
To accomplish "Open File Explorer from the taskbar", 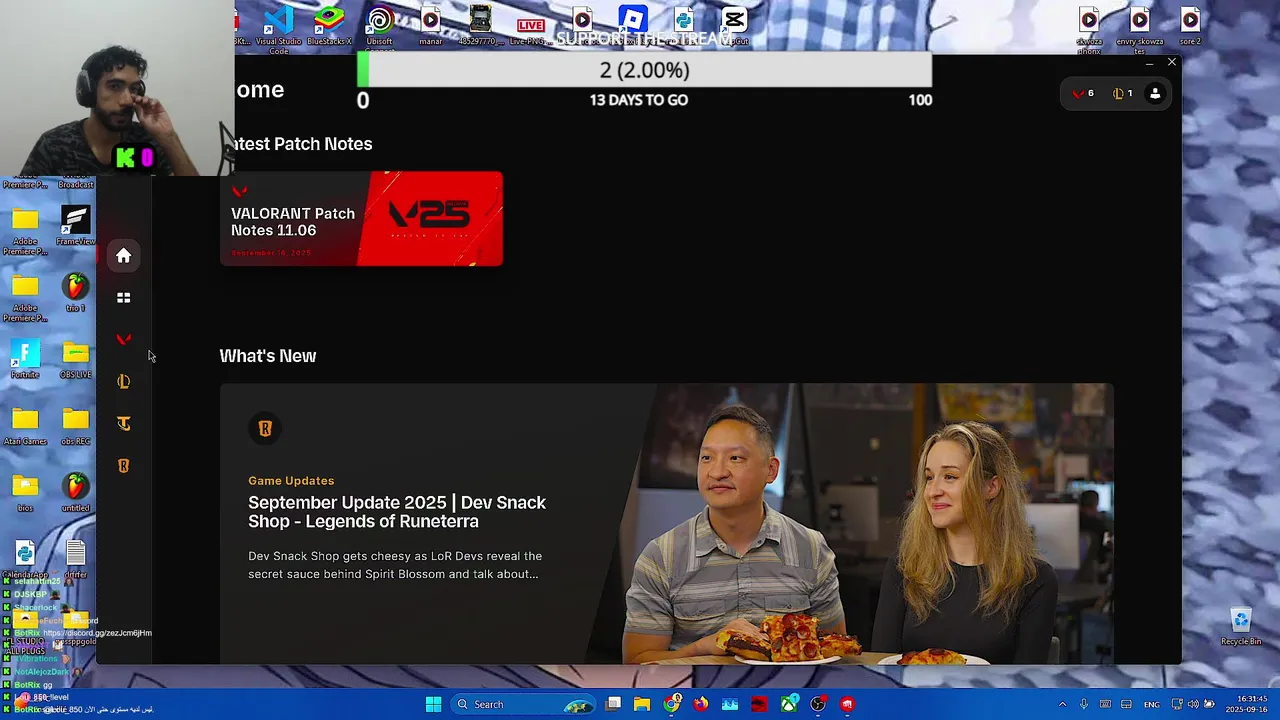I will click(642, 704).
